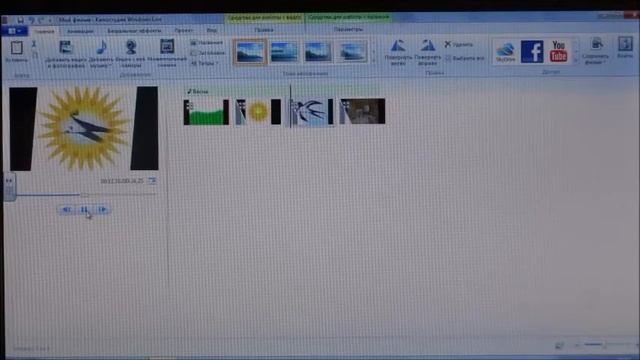Image resolution: width=640 pixels, height=360 pixels.
Task: Add a caption to the clip
Action: click(x=208, y=53)
